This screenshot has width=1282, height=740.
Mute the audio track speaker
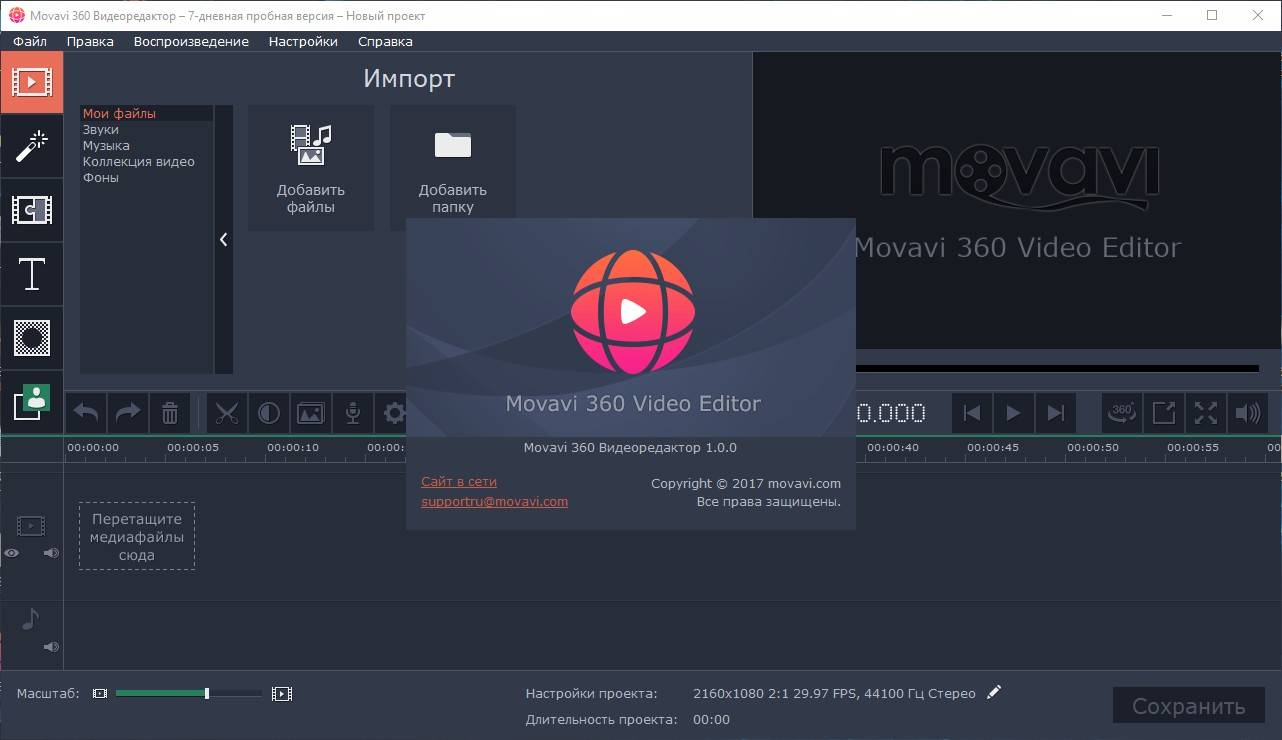click(51, 647)
